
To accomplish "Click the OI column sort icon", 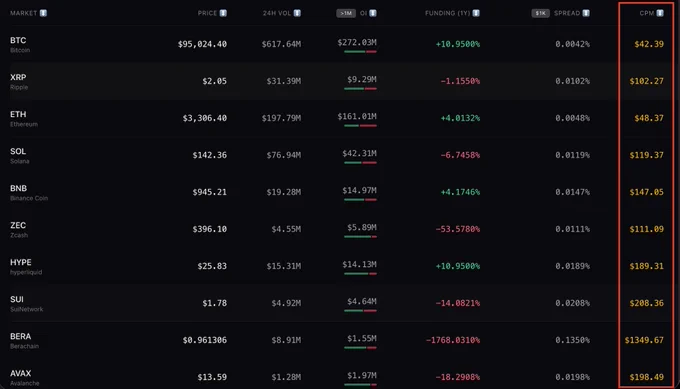I will [x=373, y=13].
